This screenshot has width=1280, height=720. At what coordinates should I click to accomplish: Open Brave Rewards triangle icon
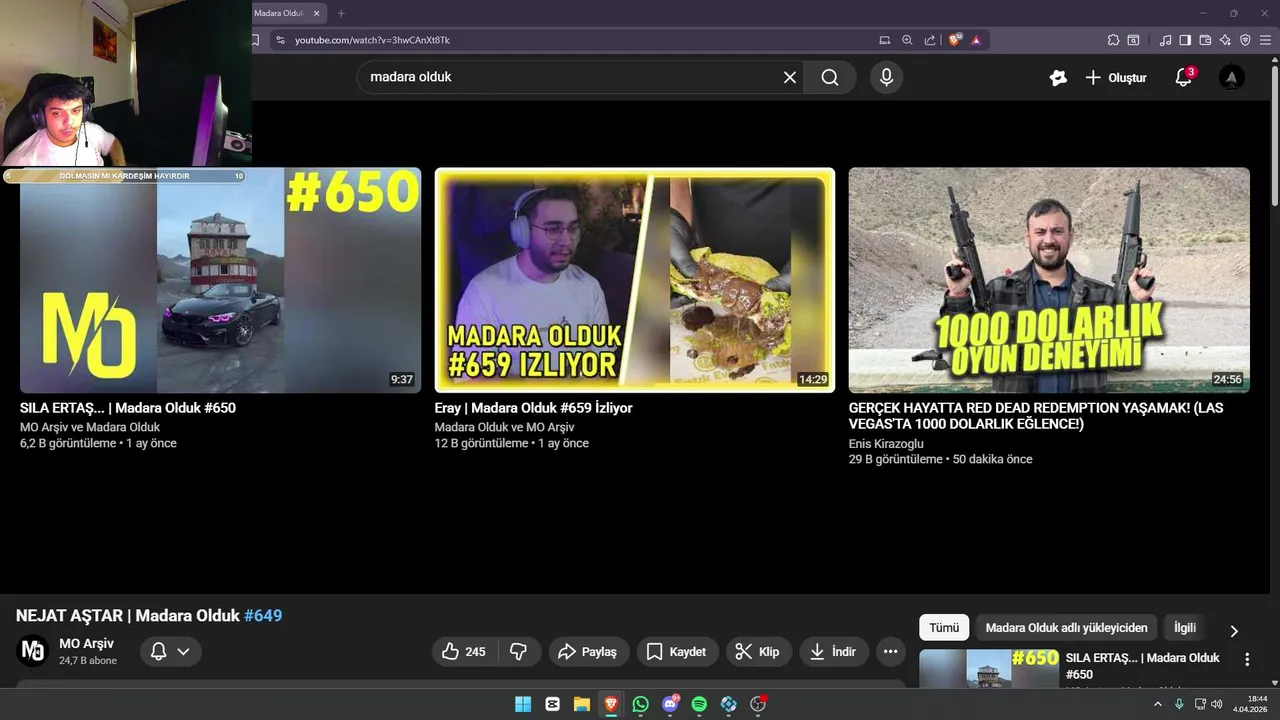[976, 40]
